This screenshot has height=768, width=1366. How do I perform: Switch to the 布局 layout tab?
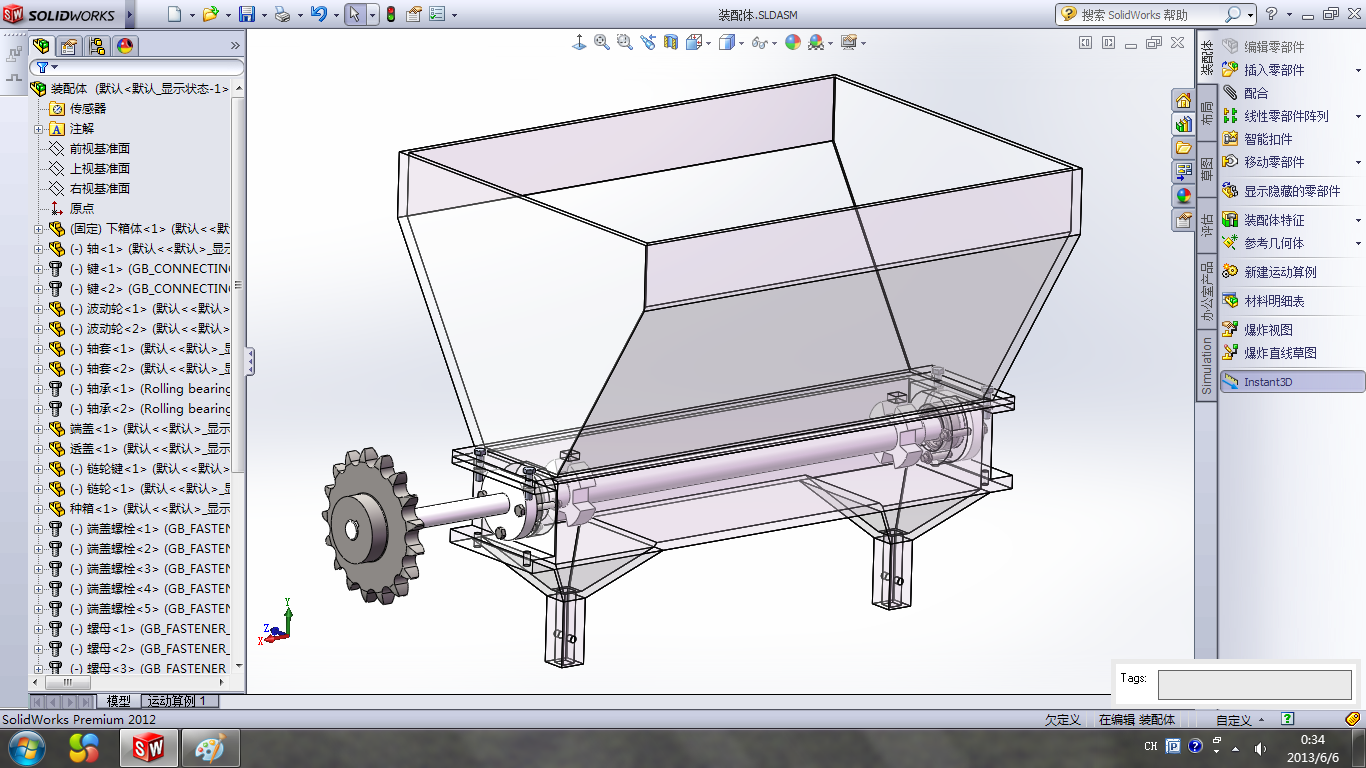click(x=1207, y=113)
